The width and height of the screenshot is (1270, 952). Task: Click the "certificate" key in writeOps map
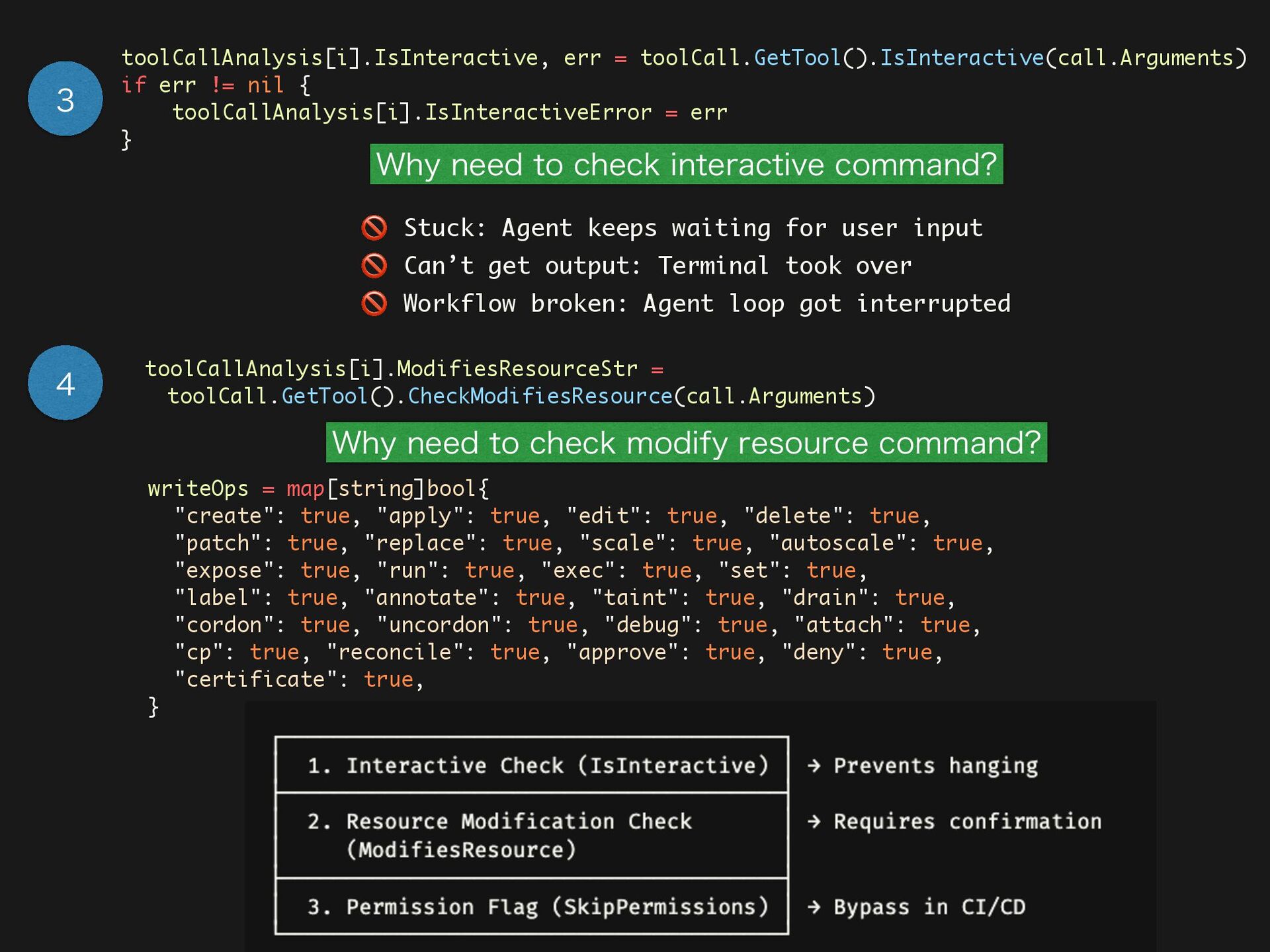point(256,680)
